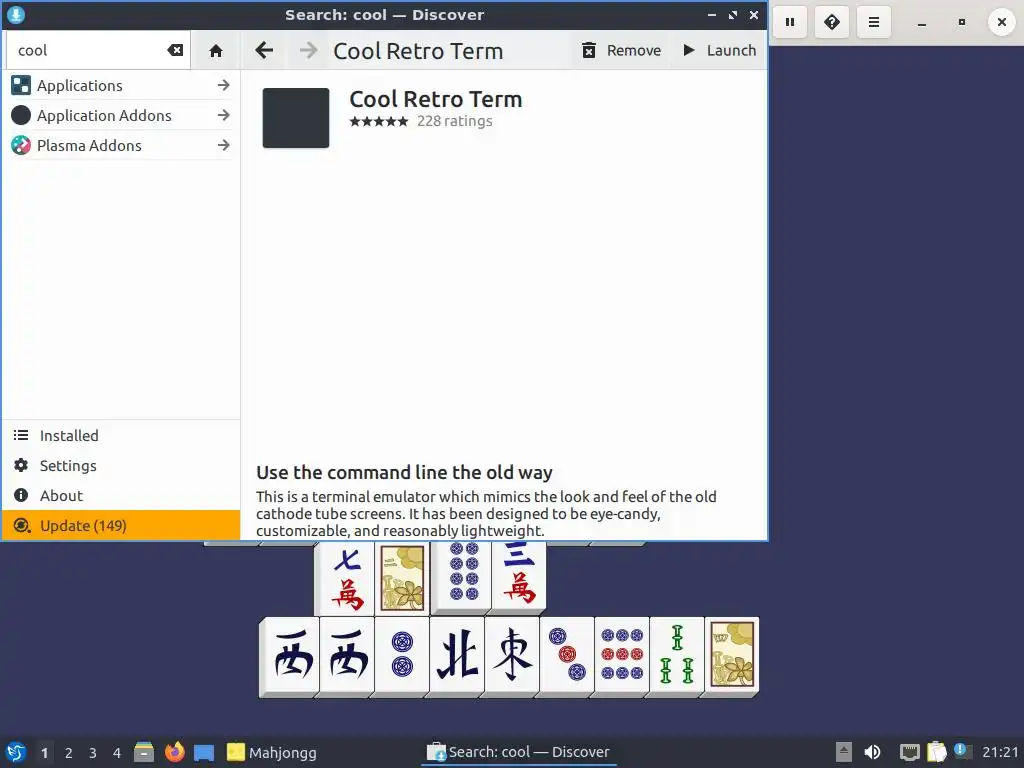Image resolution: width=1024 pixels, height=768 pixels.
Task: Open the 228 ratings text
Action: (x=455, y=121)
